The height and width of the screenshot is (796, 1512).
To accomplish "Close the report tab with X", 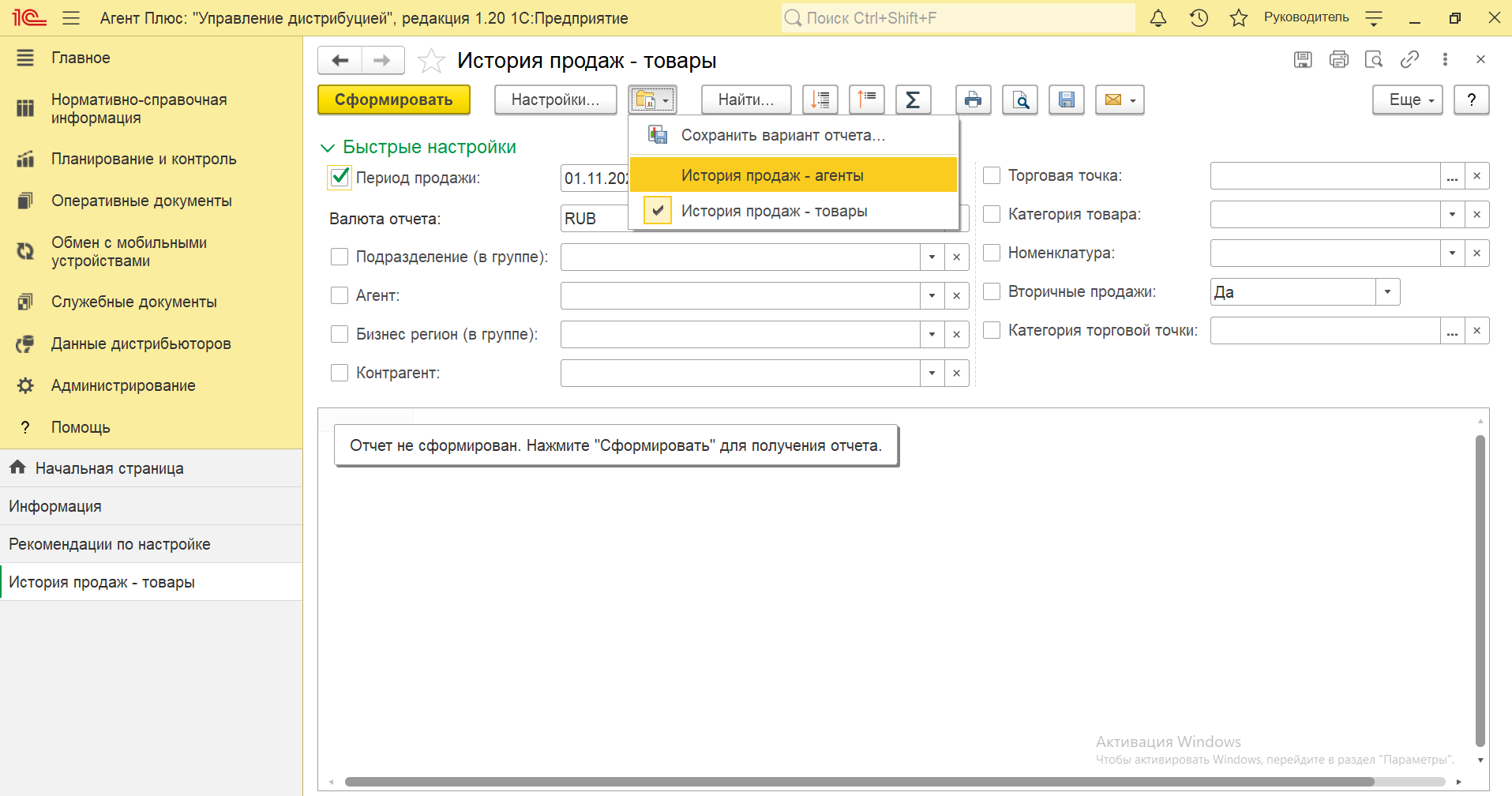I will (x=1480, y=59).
